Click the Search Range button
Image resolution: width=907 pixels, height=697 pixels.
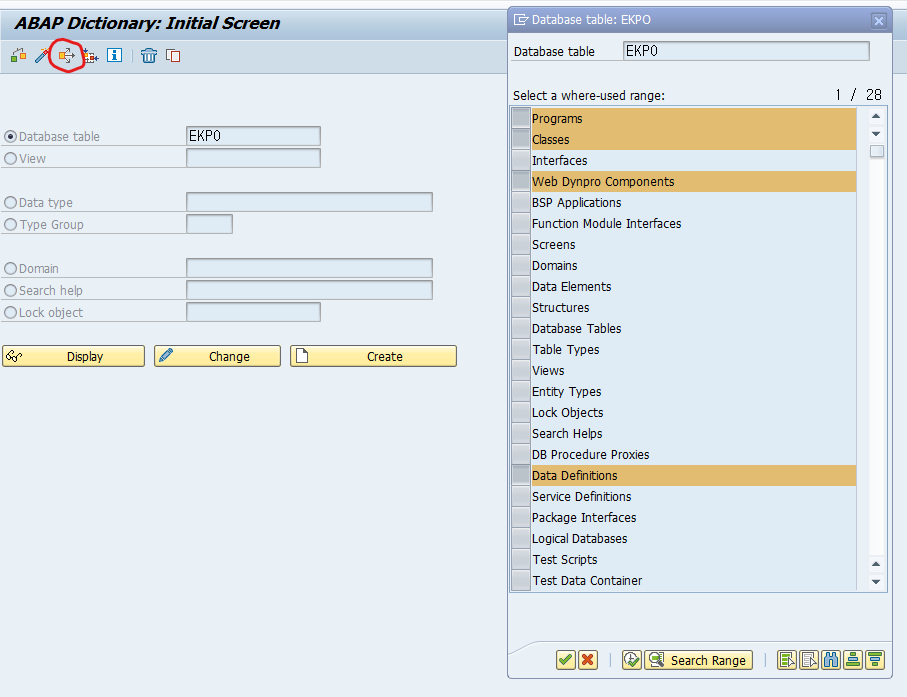point(698,660)
